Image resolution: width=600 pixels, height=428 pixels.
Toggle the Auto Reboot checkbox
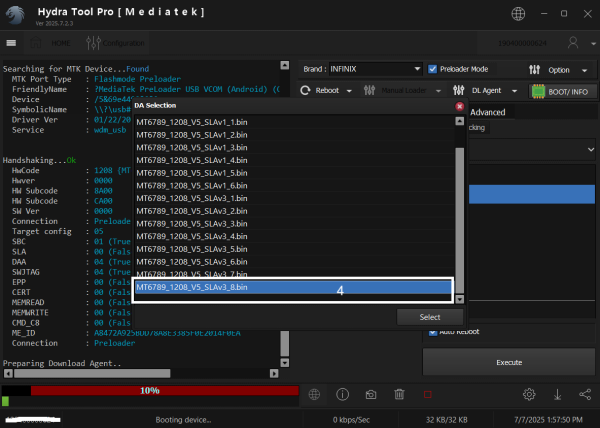(x=433, y=332)
